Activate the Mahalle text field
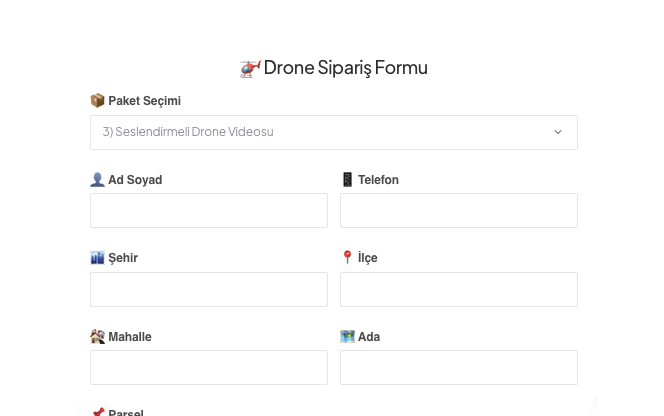The height and width of the screenshot is (416, 664). point(209,367)
